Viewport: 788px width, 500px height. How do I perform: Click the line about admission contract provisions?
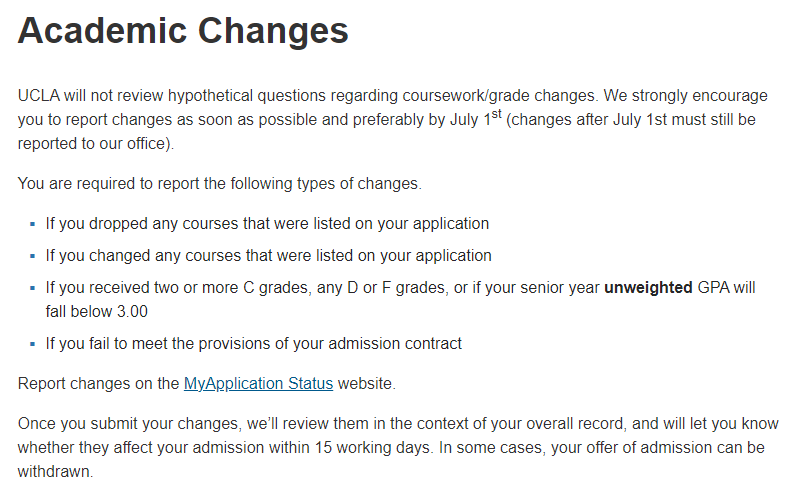tap(254, 344)
